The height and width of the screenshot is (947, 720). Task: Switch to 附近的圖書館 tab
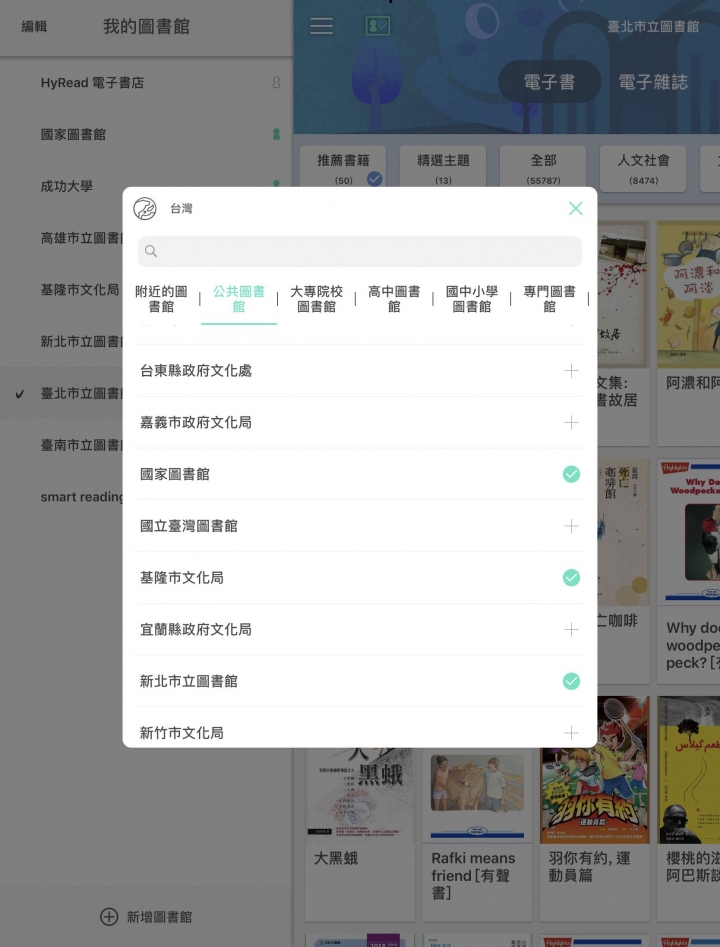click(161, 299)
